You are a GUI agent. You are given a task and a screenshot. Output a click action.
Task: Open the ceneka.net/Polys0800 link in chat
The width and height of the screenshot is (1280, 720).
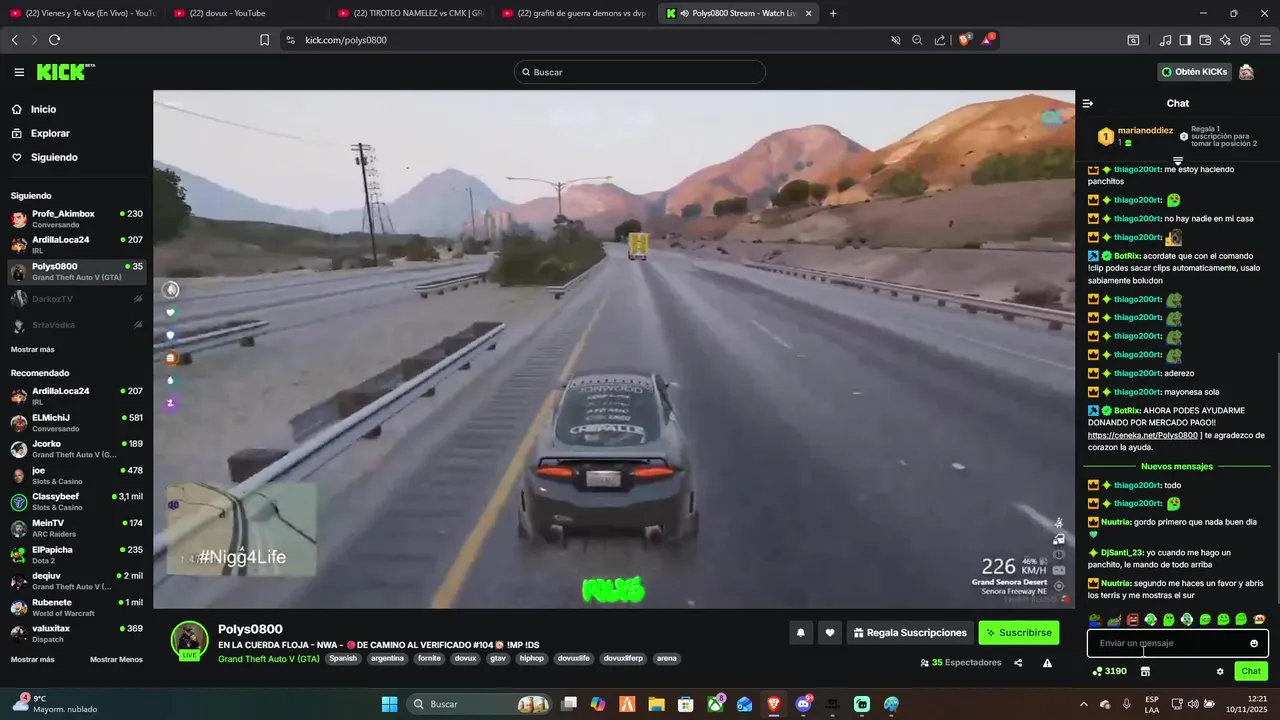(x=1143, y=436)
